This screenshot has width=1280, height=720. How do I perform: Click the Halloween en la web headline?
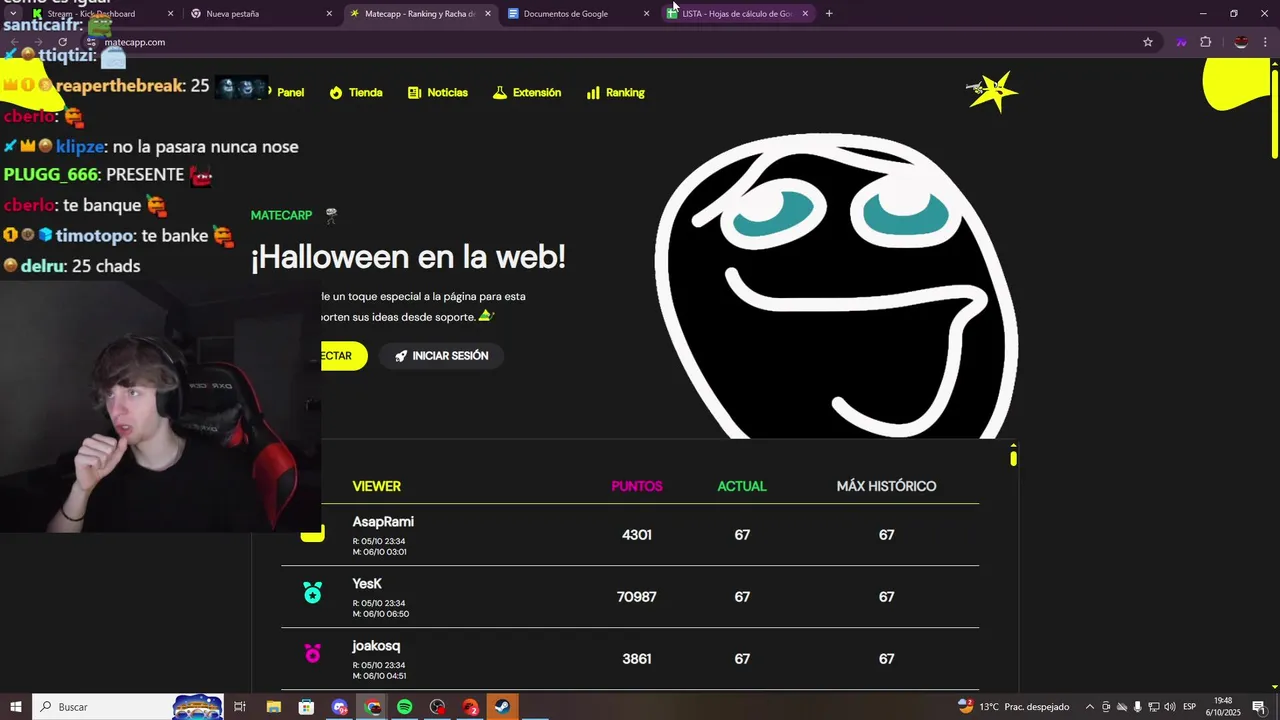[x=408, y=257]
